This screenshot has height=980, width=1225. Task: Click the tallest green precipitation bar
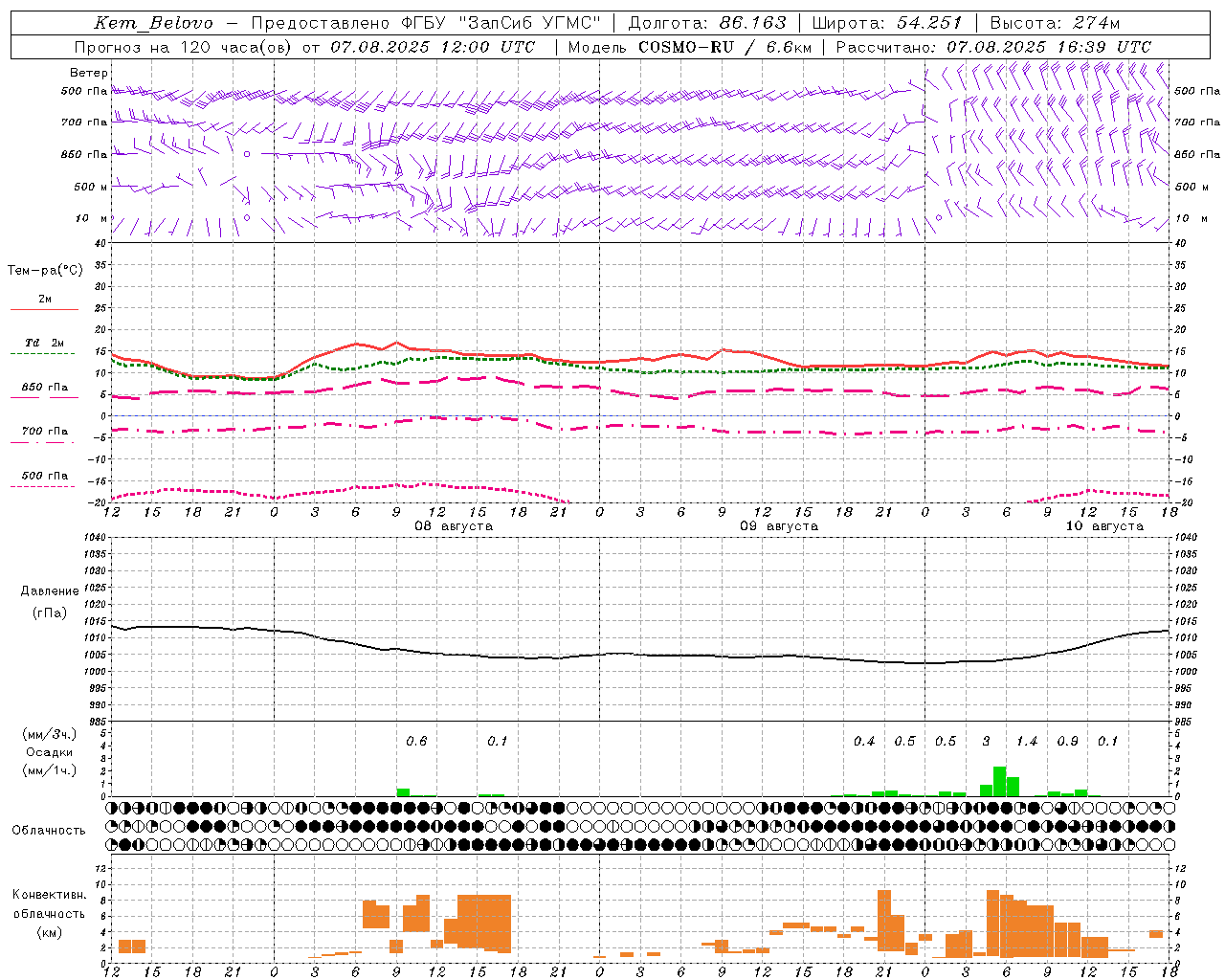999,782
